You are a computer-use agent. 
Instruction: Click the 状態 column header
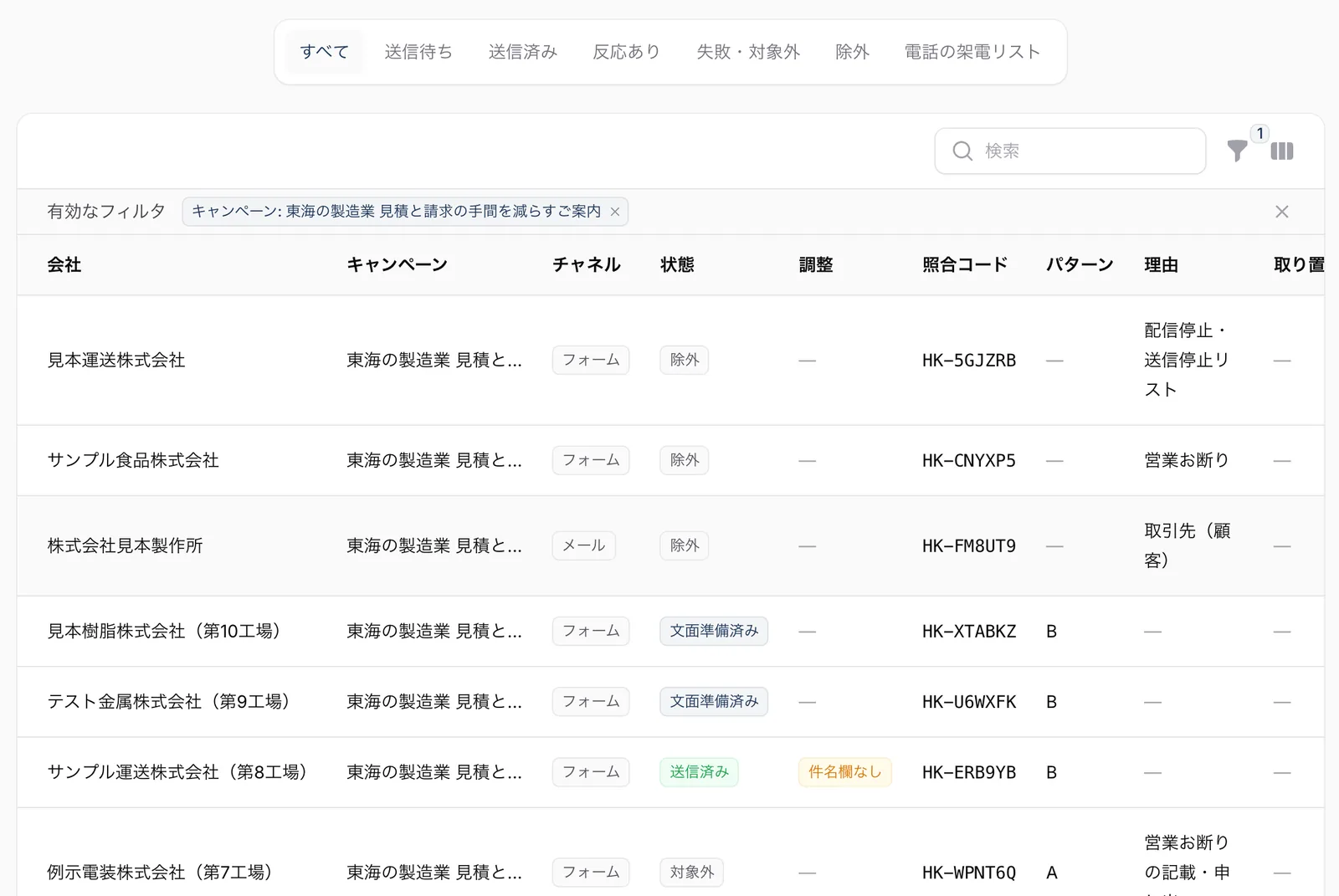pyautogui.click(x=677, y=265)
